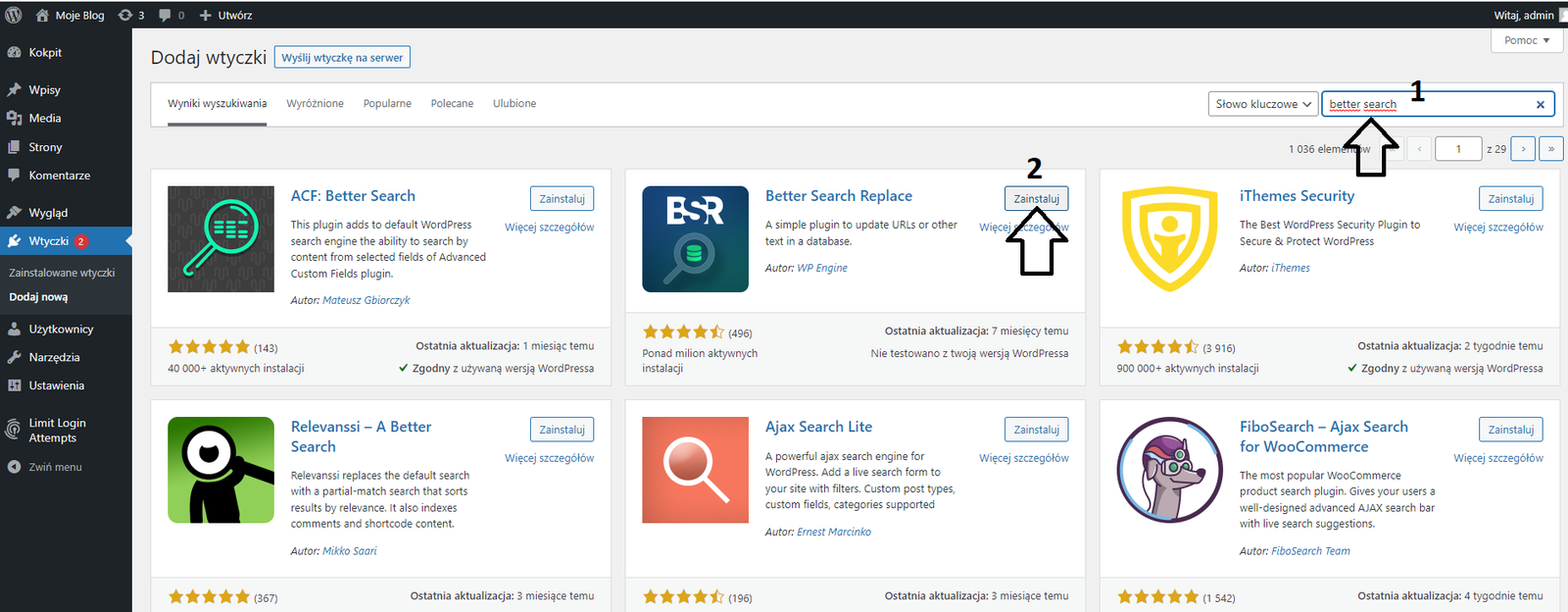Click Relevanssi plugin thumbnail

(220, 470)
